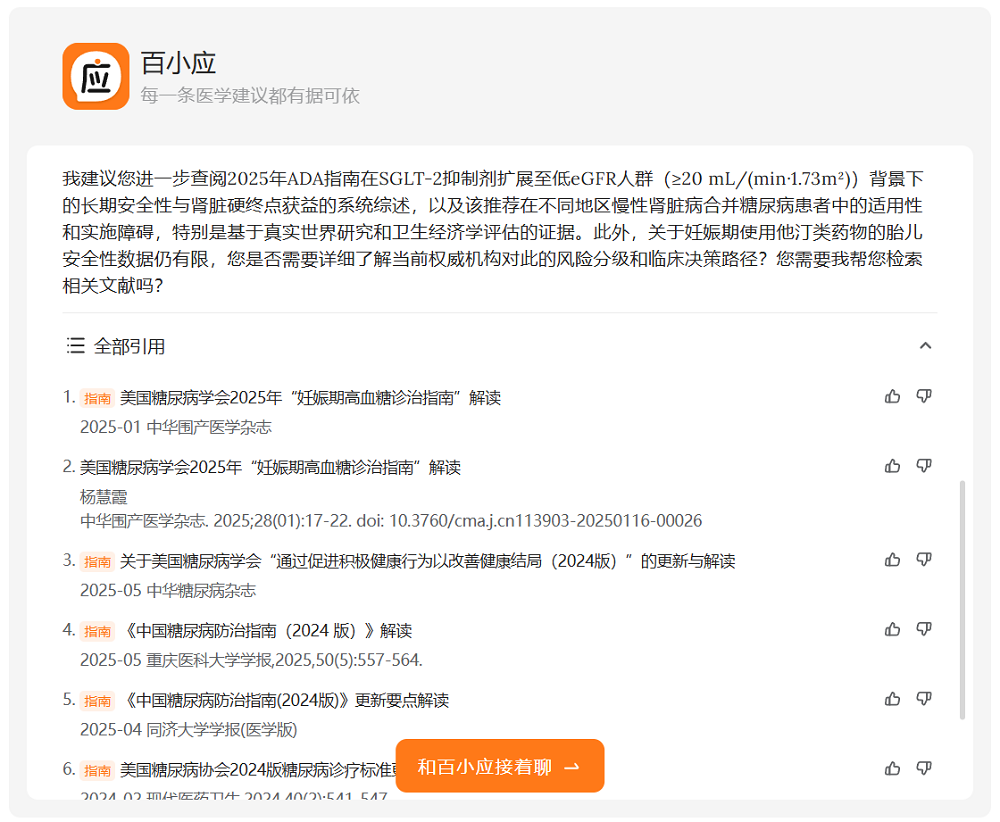Click the 百小应 app logo icon
This screenshot has width=1000, height=822.
95,75
